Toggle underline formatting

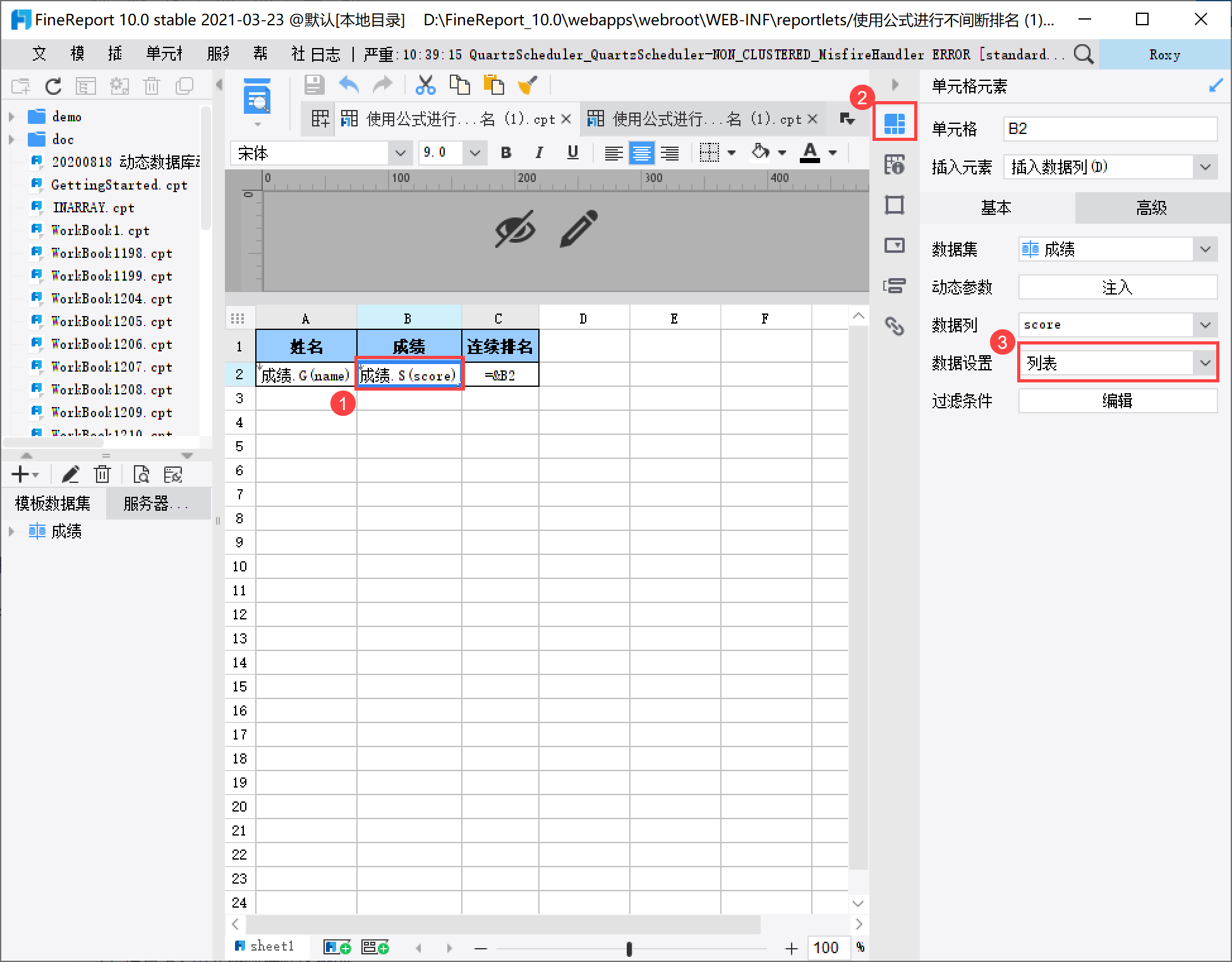(572, 152)
